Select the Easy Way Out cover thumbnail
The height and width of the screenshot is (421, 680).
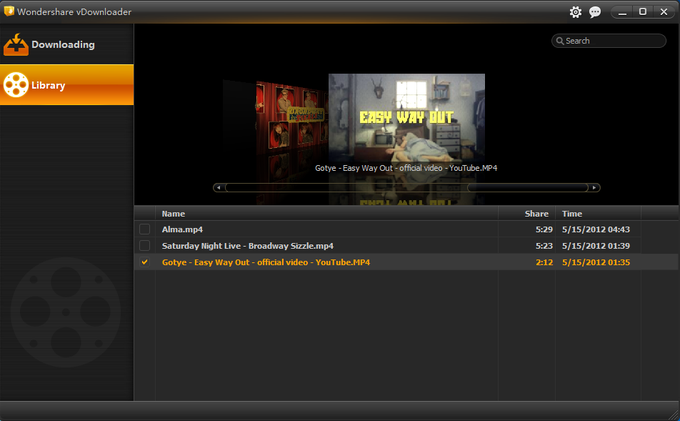406,118
